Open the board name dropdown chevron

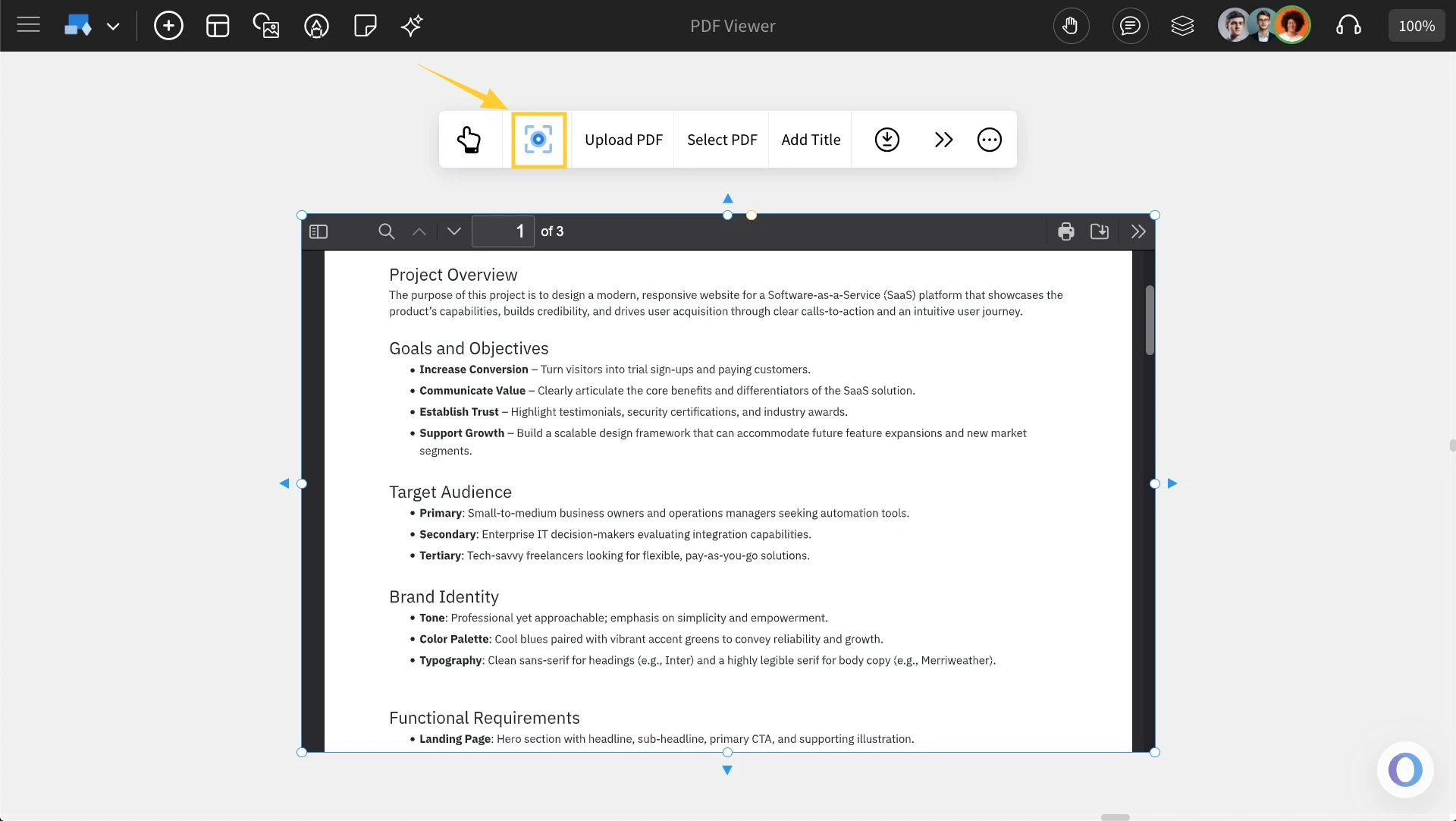pyautogui.click(x=114, y=25)
